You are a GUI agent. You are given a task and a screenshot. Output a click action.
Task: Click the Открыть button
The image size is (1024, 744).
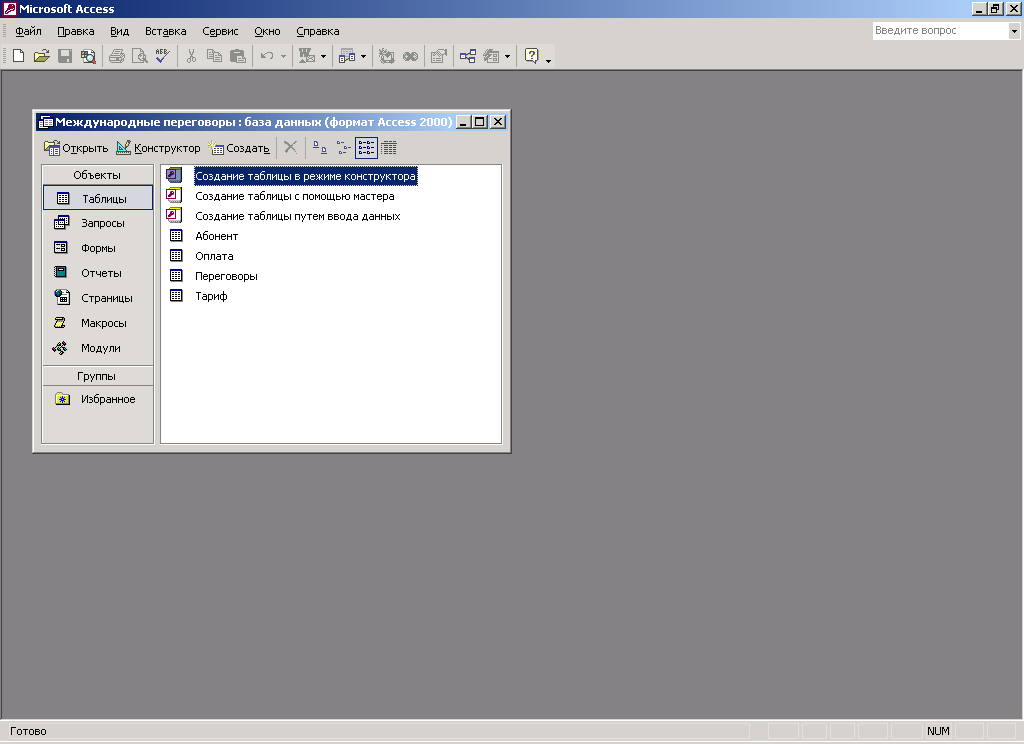click(76, 148)
